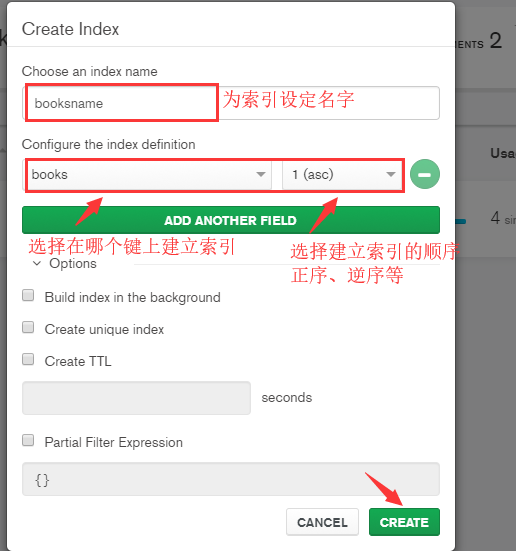Screen dimensions: 516x551
Task: Click the Create Index dialog title
Action: (x=70, y=29)
